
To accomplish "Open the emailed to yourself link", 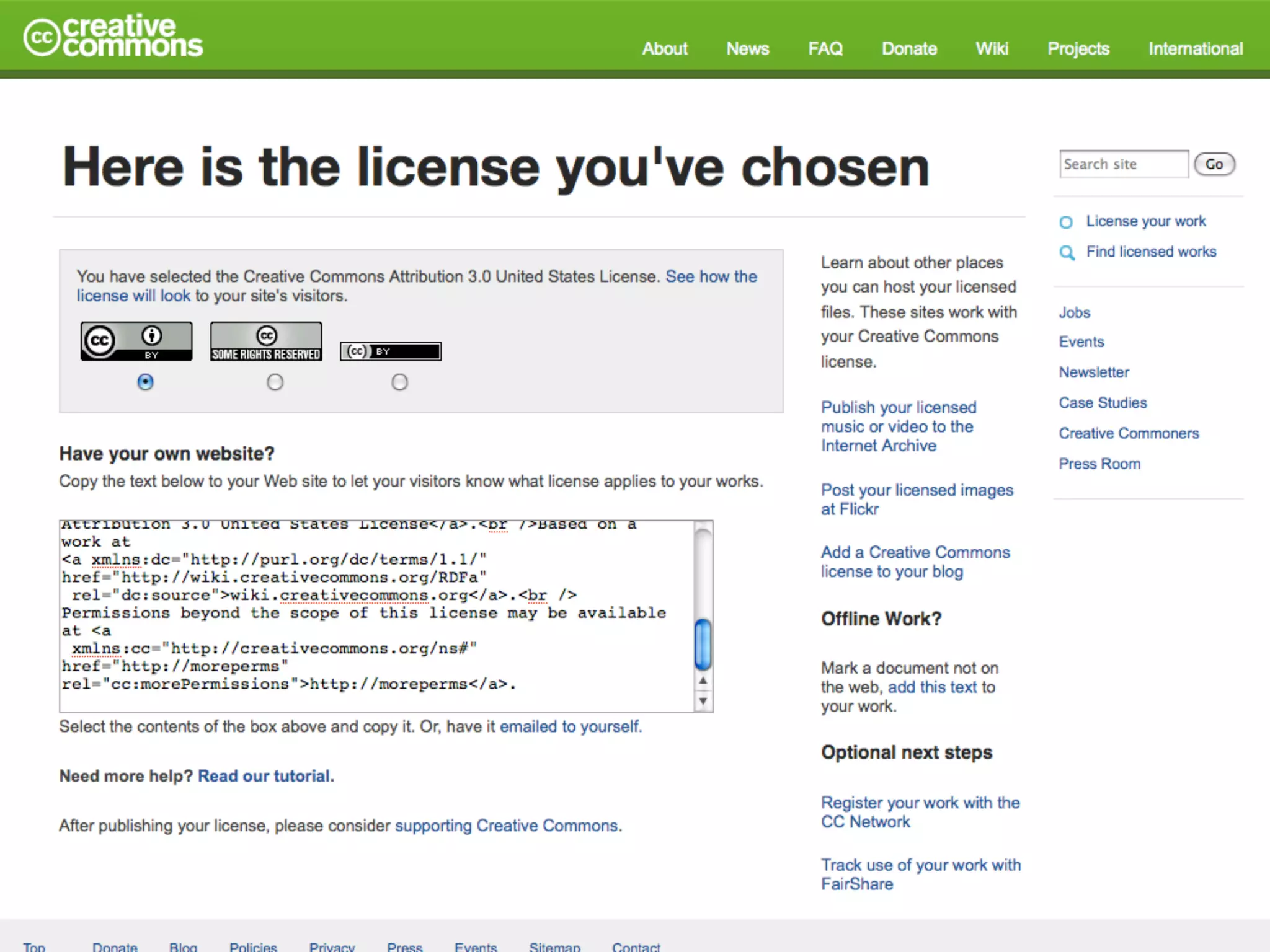I will [x=570, y=726].
